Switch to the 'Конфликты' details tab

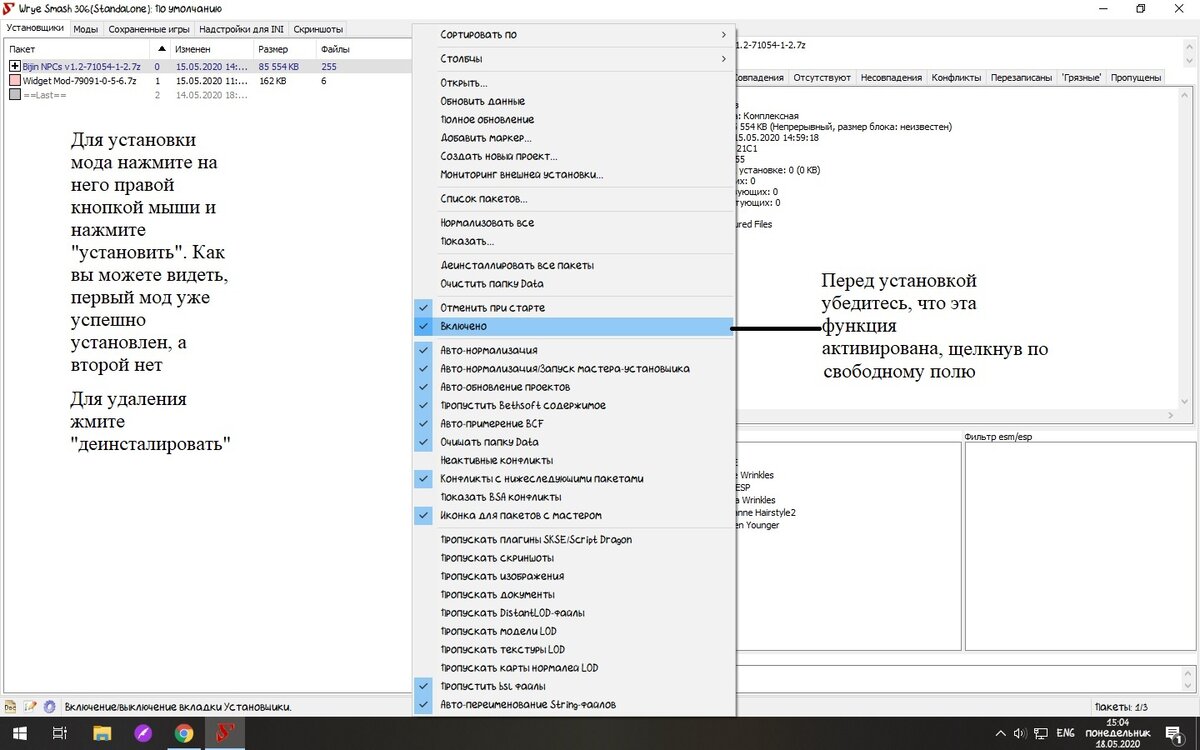point(956,77)
